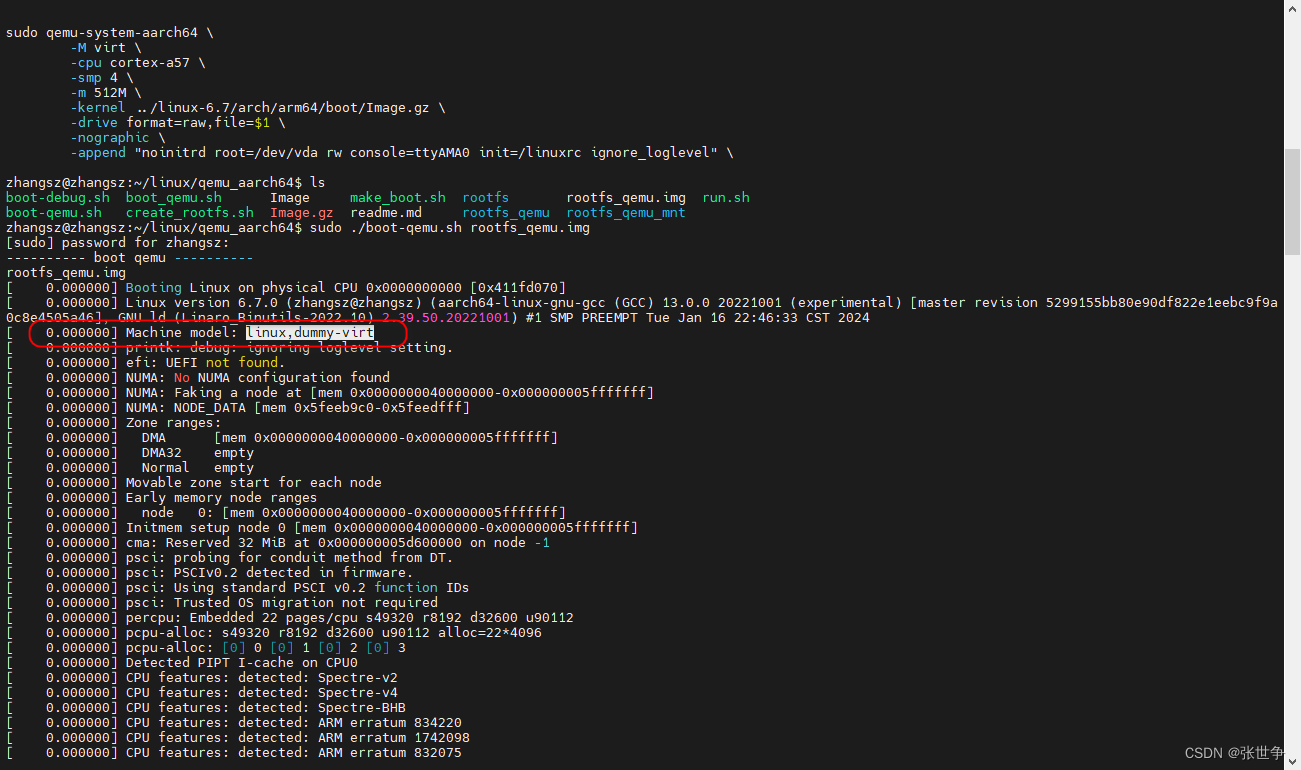Screen dimensions: 1301x770
Task: Click the rootfs_qemu directory name
Action: point(505,212)
